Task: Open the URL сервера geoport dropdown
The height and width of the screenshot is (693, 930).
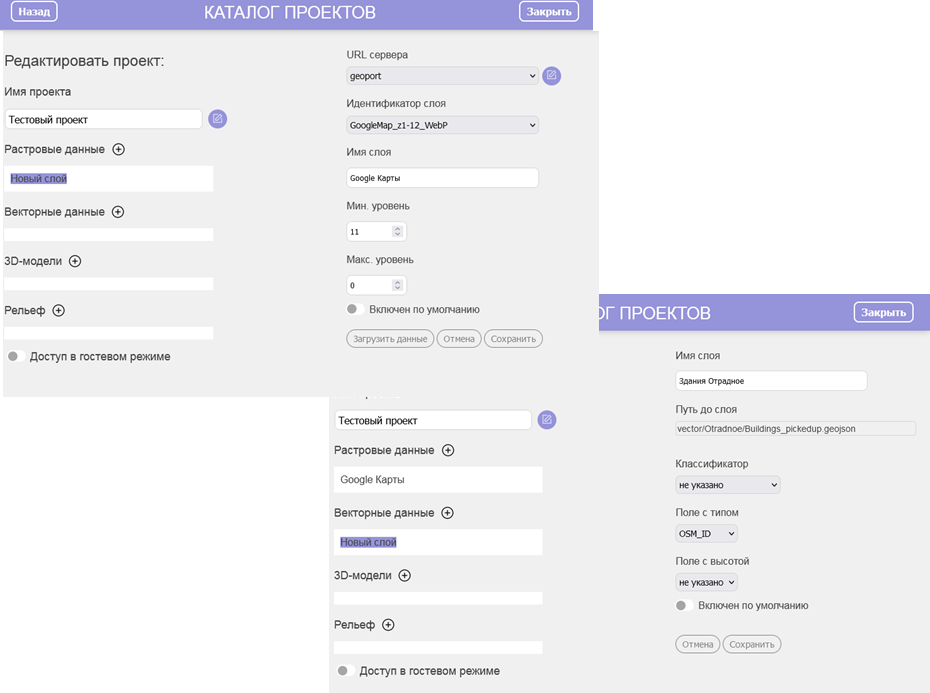Action: click(442, 76)
